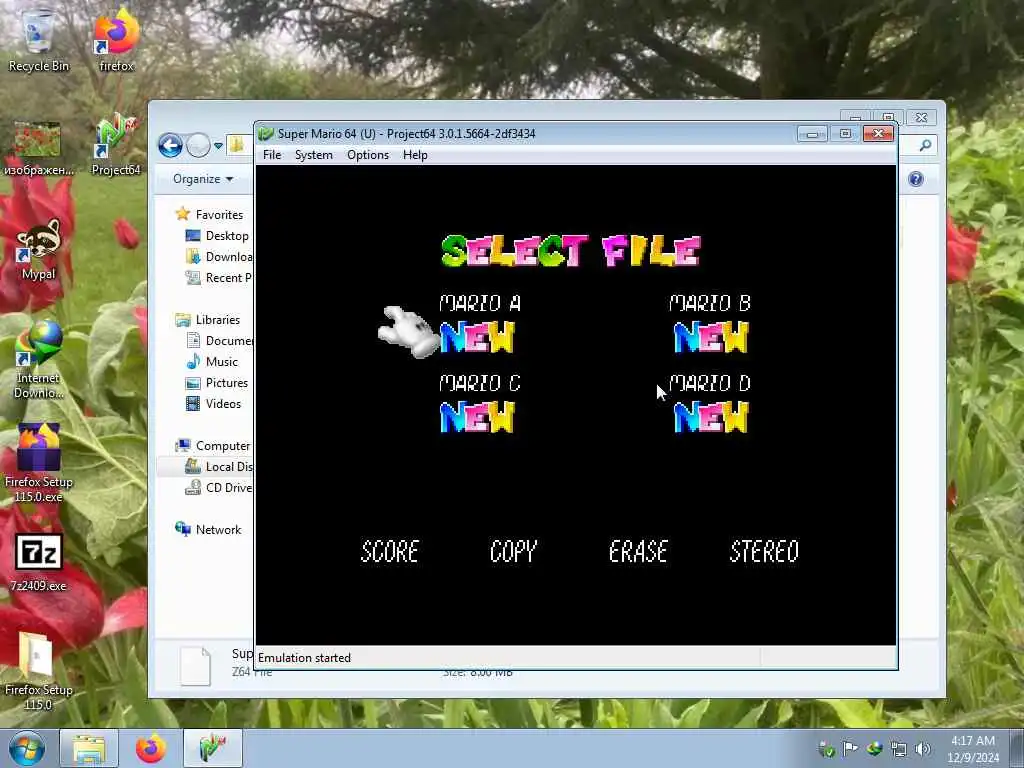The image size is (1024, 768).
Task: Open the Help menu in Project64
Action: (x=415, y=155)
